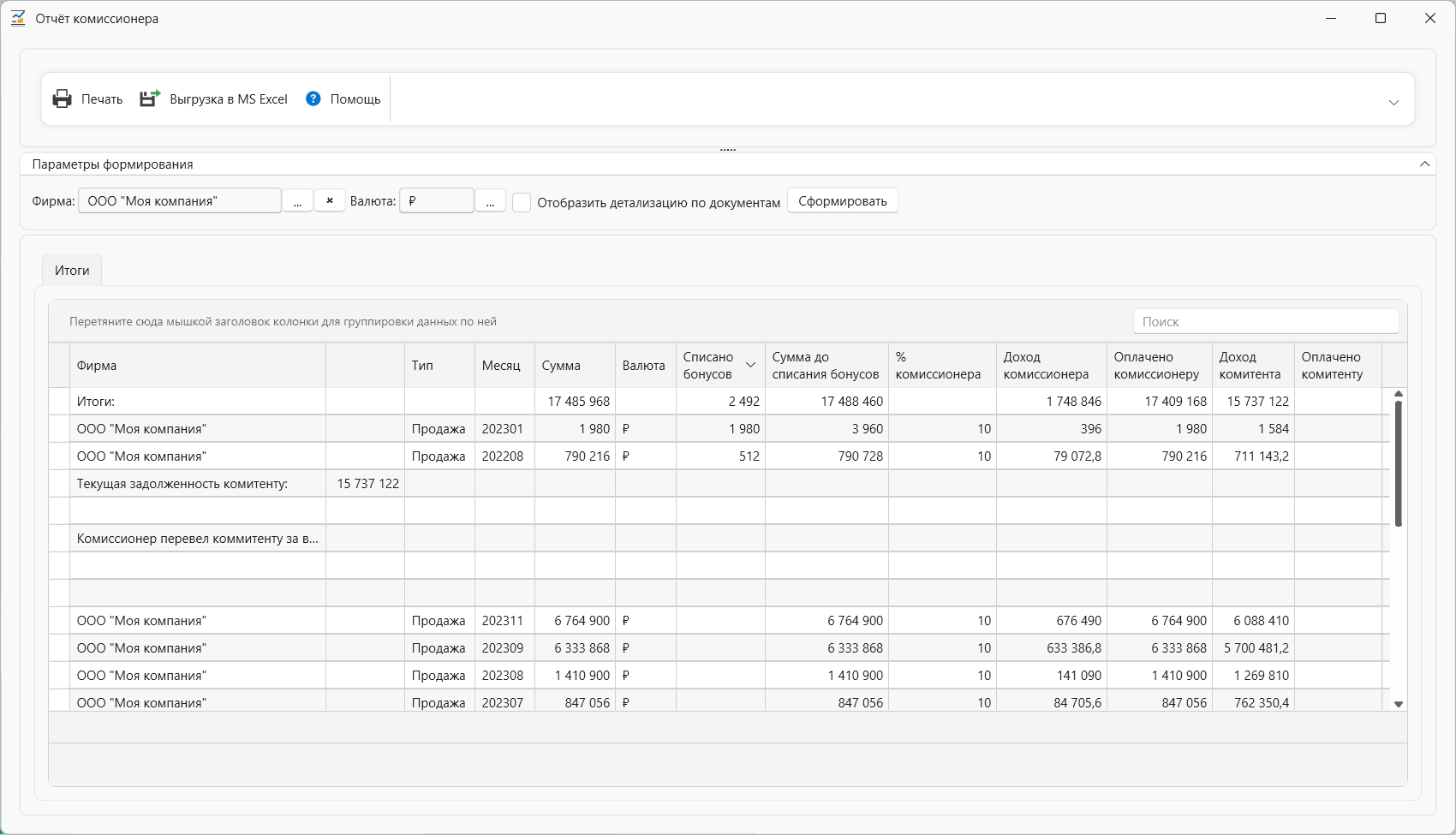Viewport: 1456px width, 835px height.
Task: Clear the Фирма field with × button
Action: [x=330, y=201]
